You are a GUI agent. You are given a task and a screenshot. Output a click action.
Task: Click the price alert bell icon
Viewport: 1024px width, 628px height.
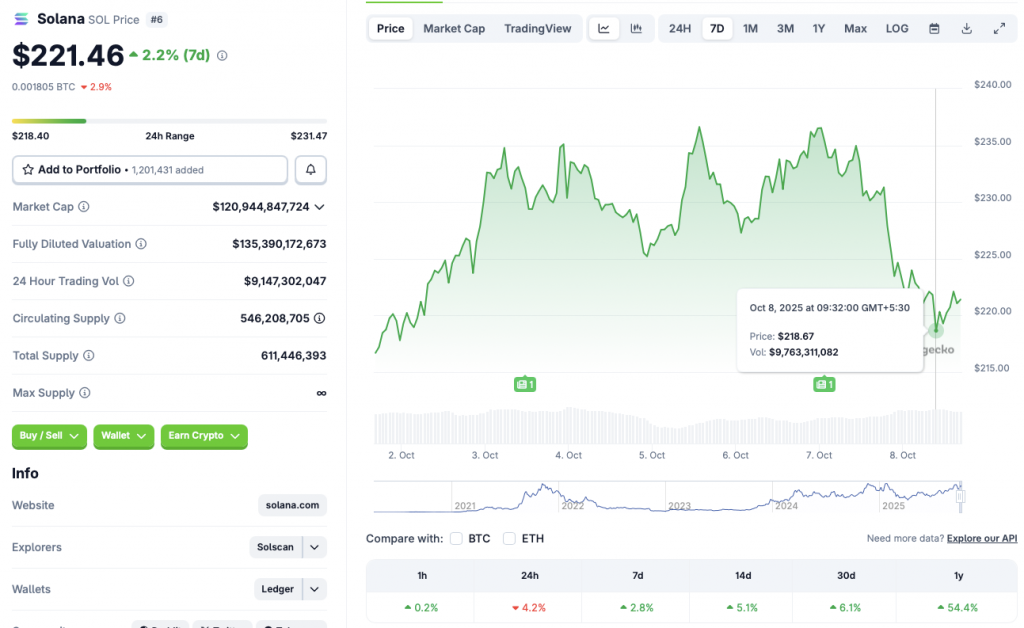point(311,170)
